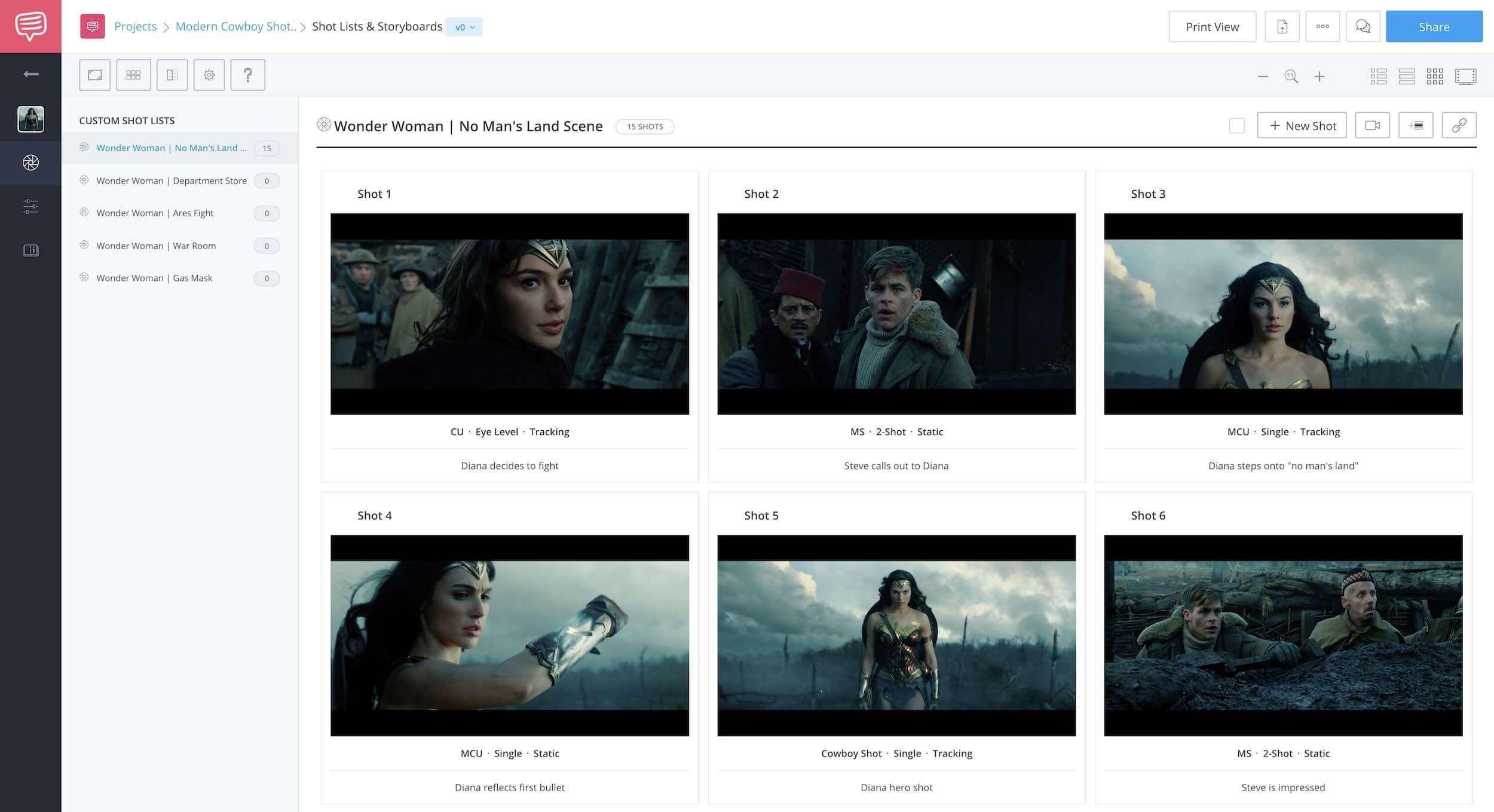Expand the version dropdown v0

click(x=464, y=26)
